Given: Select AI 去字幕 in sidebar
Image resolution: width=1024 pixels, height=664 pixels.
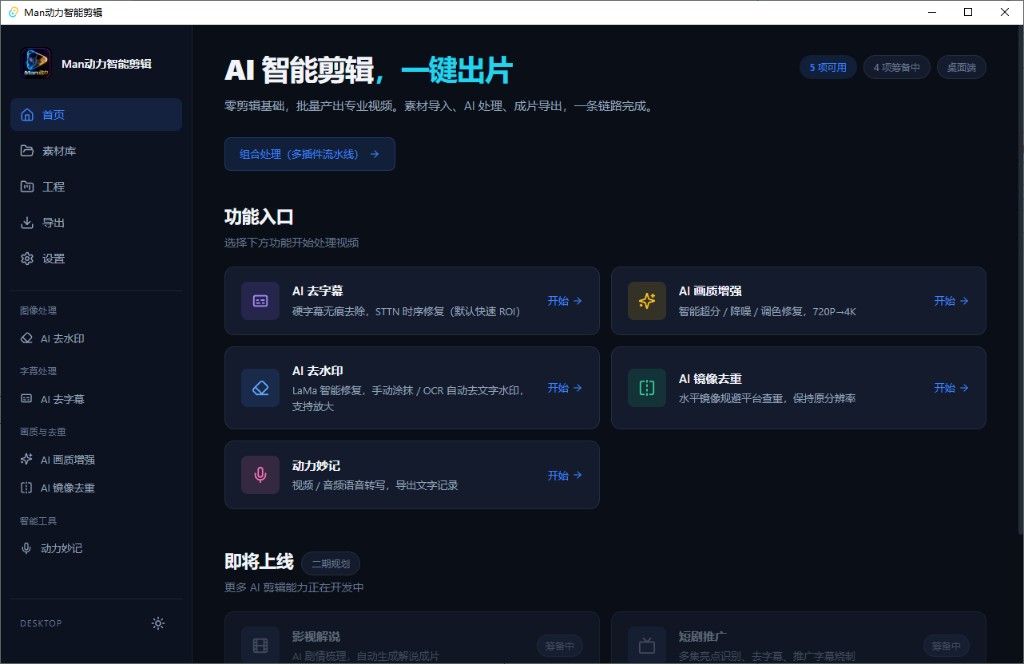Looking at the screenshot, I should [96, 399].
